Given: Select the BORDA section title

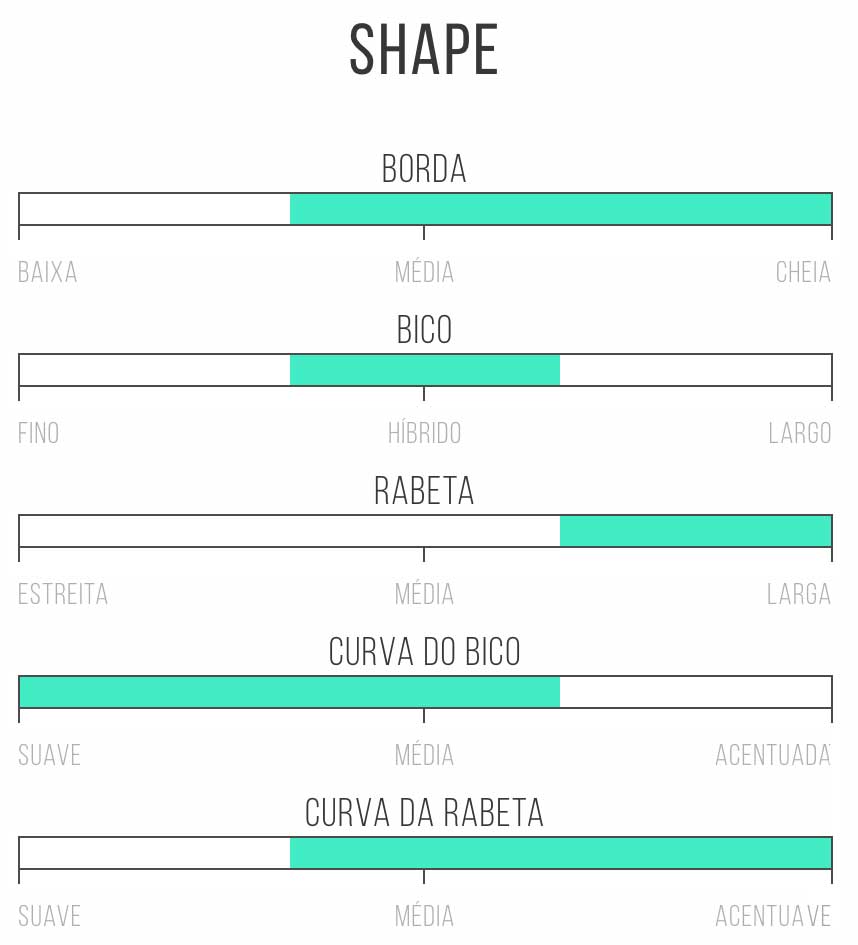Looking at the screenshot, I should [x=424, y=169].
